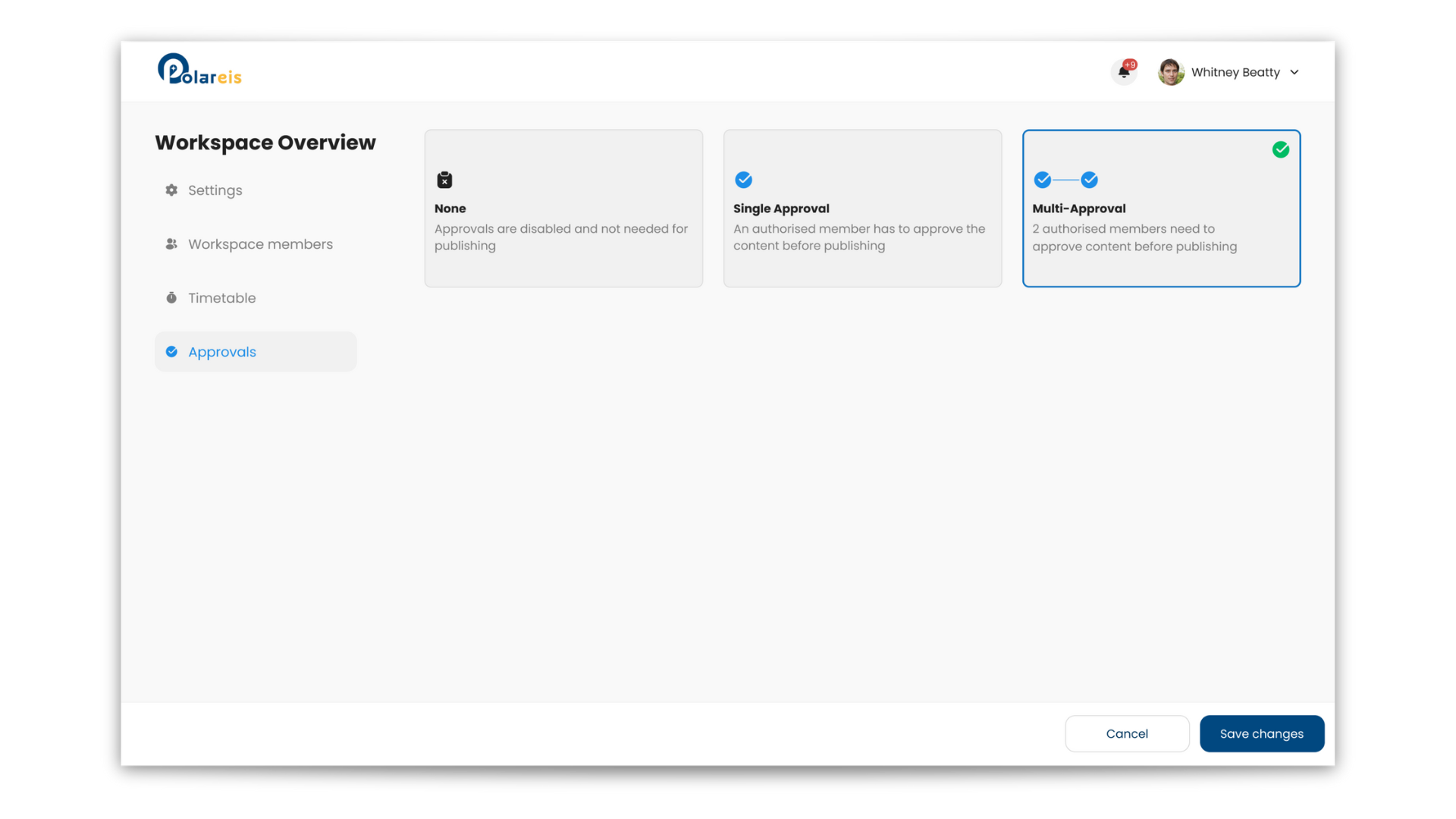The image size is (1456, 819).
Task: Click the Multi-Approval double check icon
Action: [1065, 180]
